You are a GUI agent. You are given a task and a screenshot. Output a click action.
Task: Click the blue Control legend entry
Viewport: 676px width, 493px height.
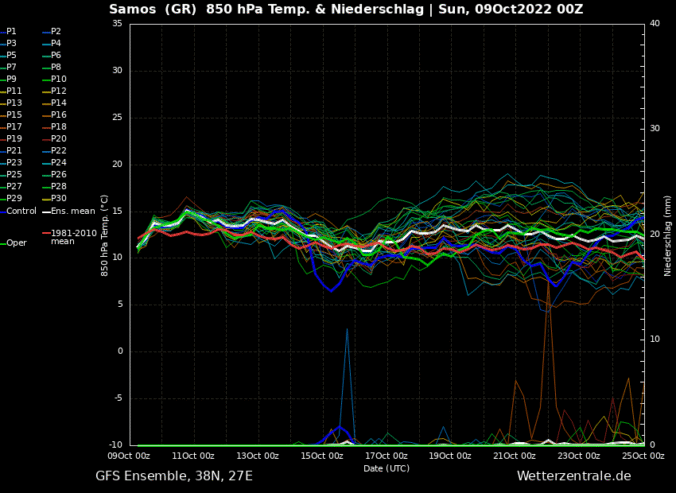20,211
